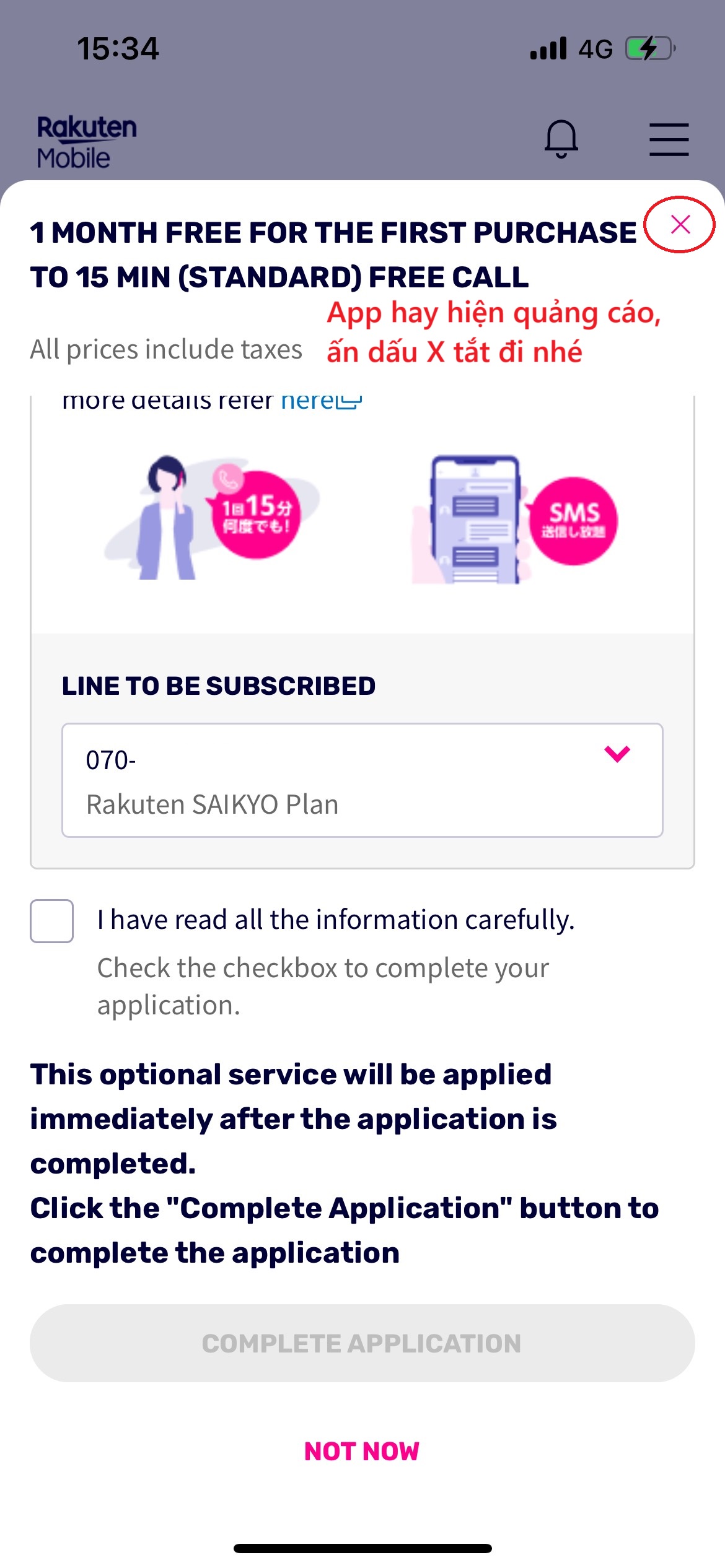Open the notification bell icon

tap(561, 139)
